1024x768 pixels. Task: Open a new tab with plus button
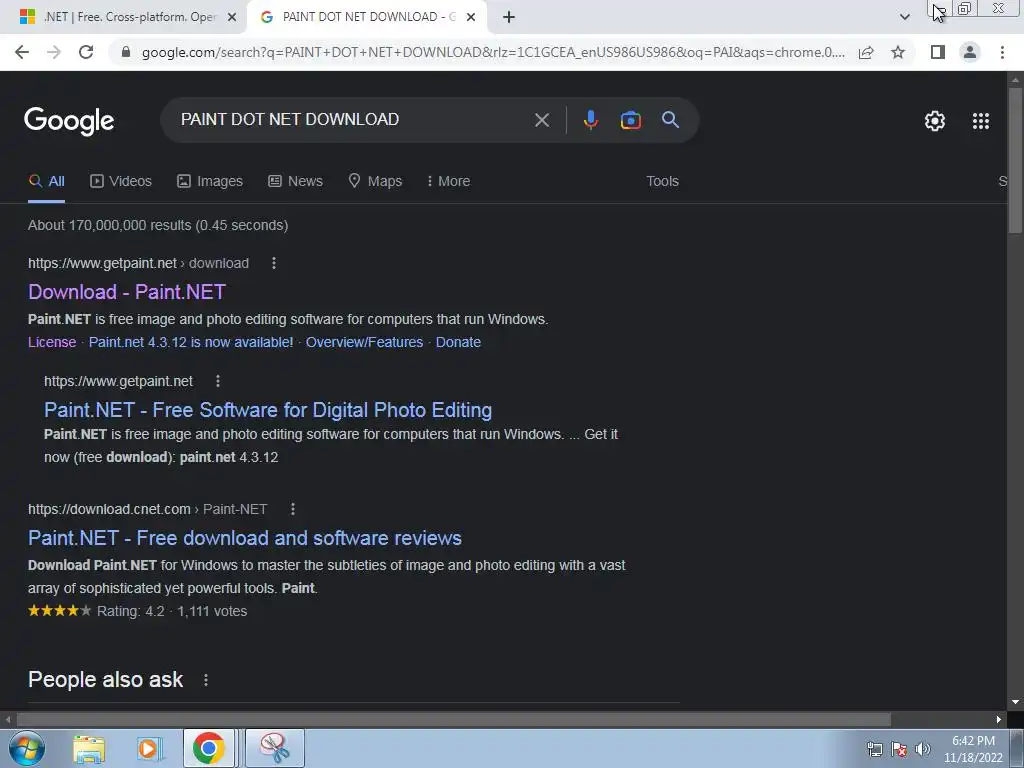coord(509,17)
